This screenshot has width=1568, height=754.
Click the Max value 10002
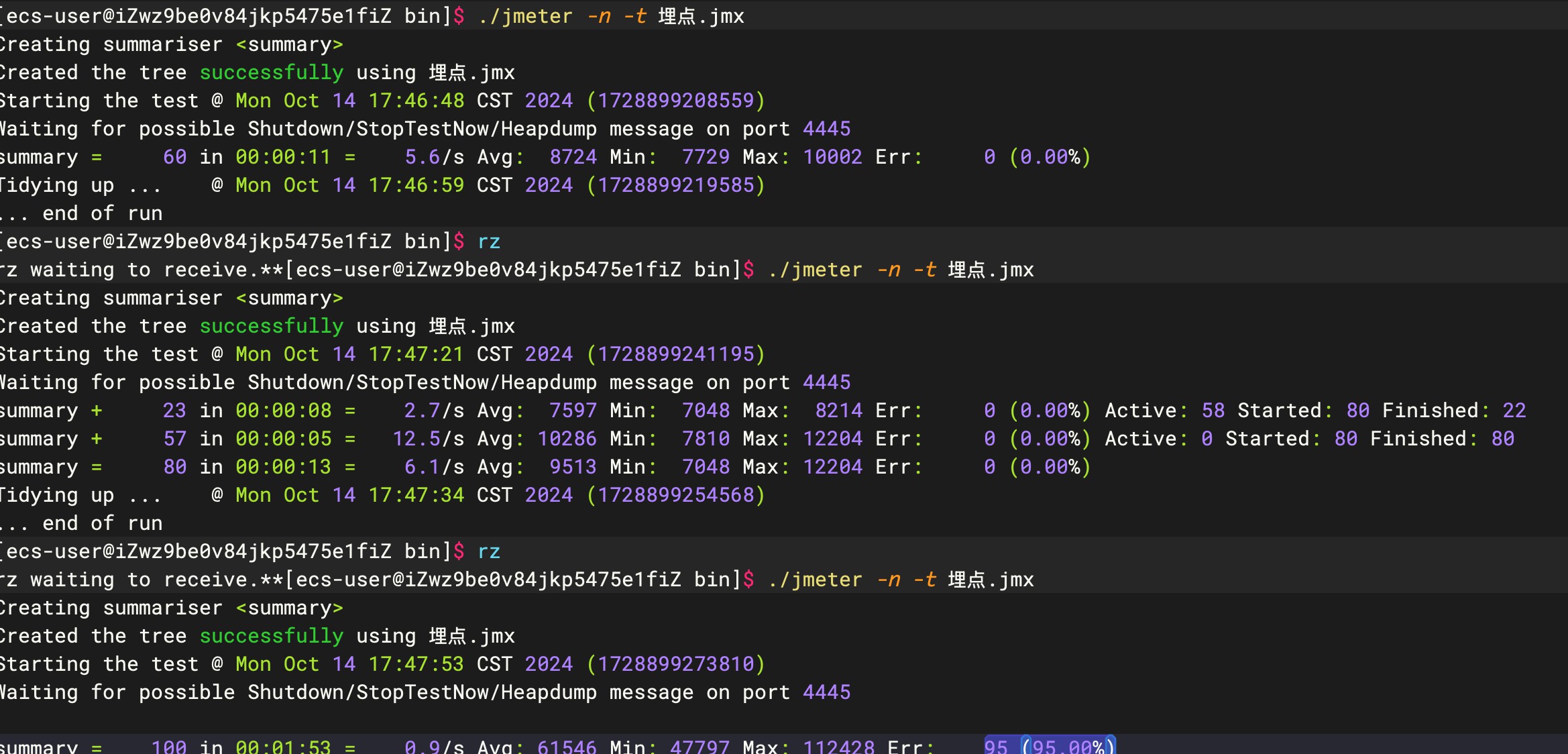832,157
